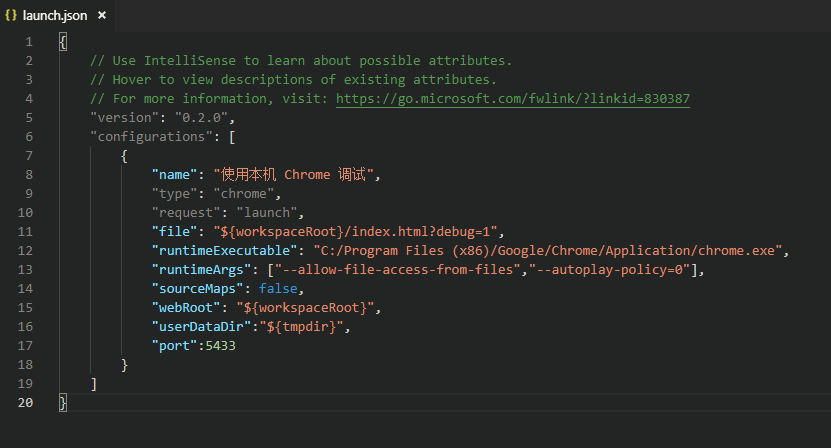The image size is (831, 448).
Task: Click the "使用本机 Chrome 调试" string
Action: point(294,175)
